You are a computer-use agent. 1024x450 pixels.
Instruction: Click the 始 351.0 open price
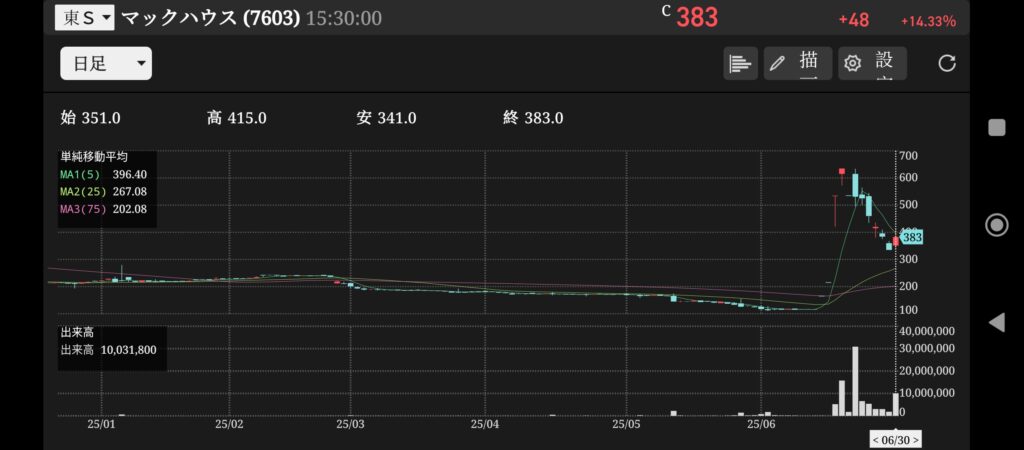pos(90,118)
